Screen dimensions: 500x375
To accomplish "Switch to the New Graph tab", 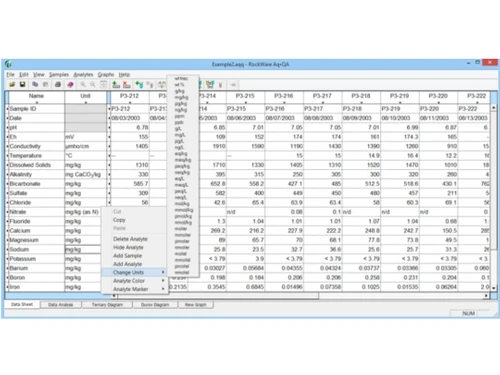I will tap(196, 305).
